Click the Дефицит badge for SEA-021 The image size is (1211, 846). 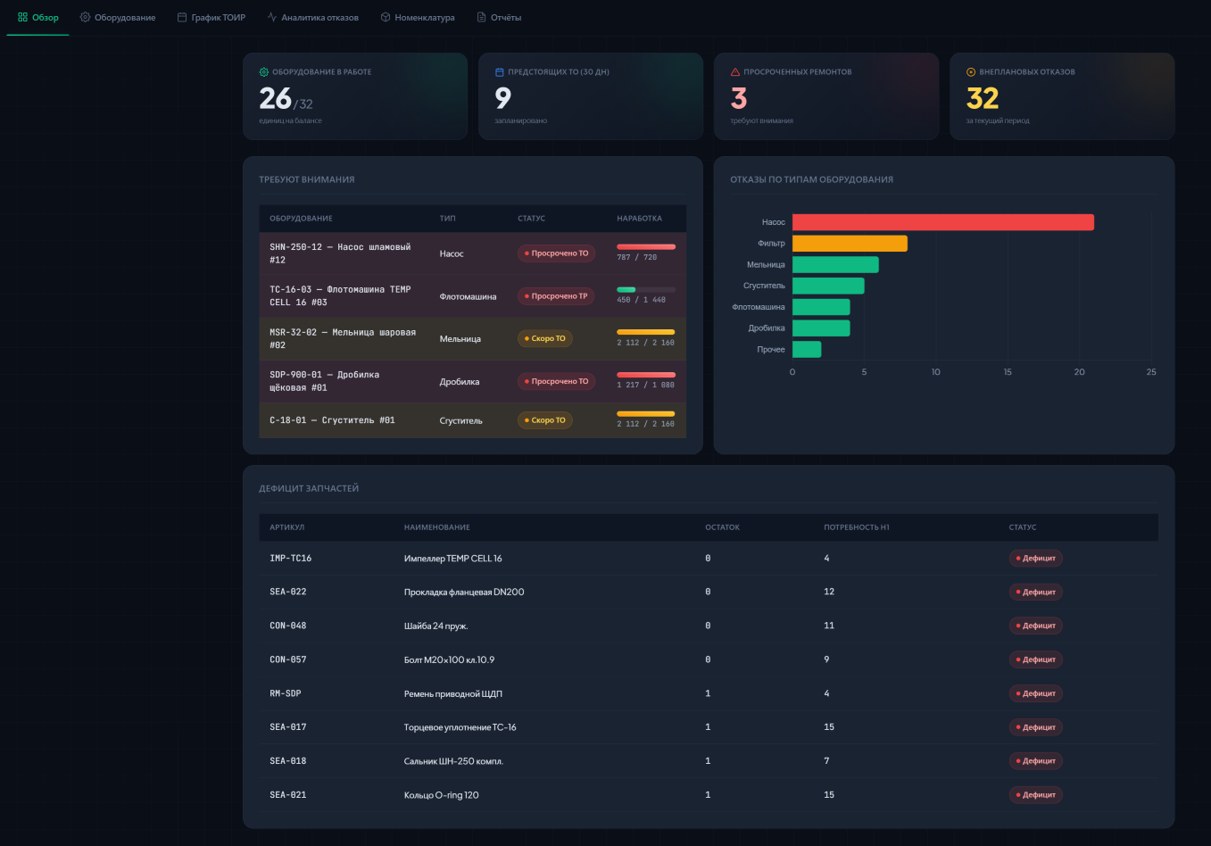pyautogui.click(x=1036, y=795)
